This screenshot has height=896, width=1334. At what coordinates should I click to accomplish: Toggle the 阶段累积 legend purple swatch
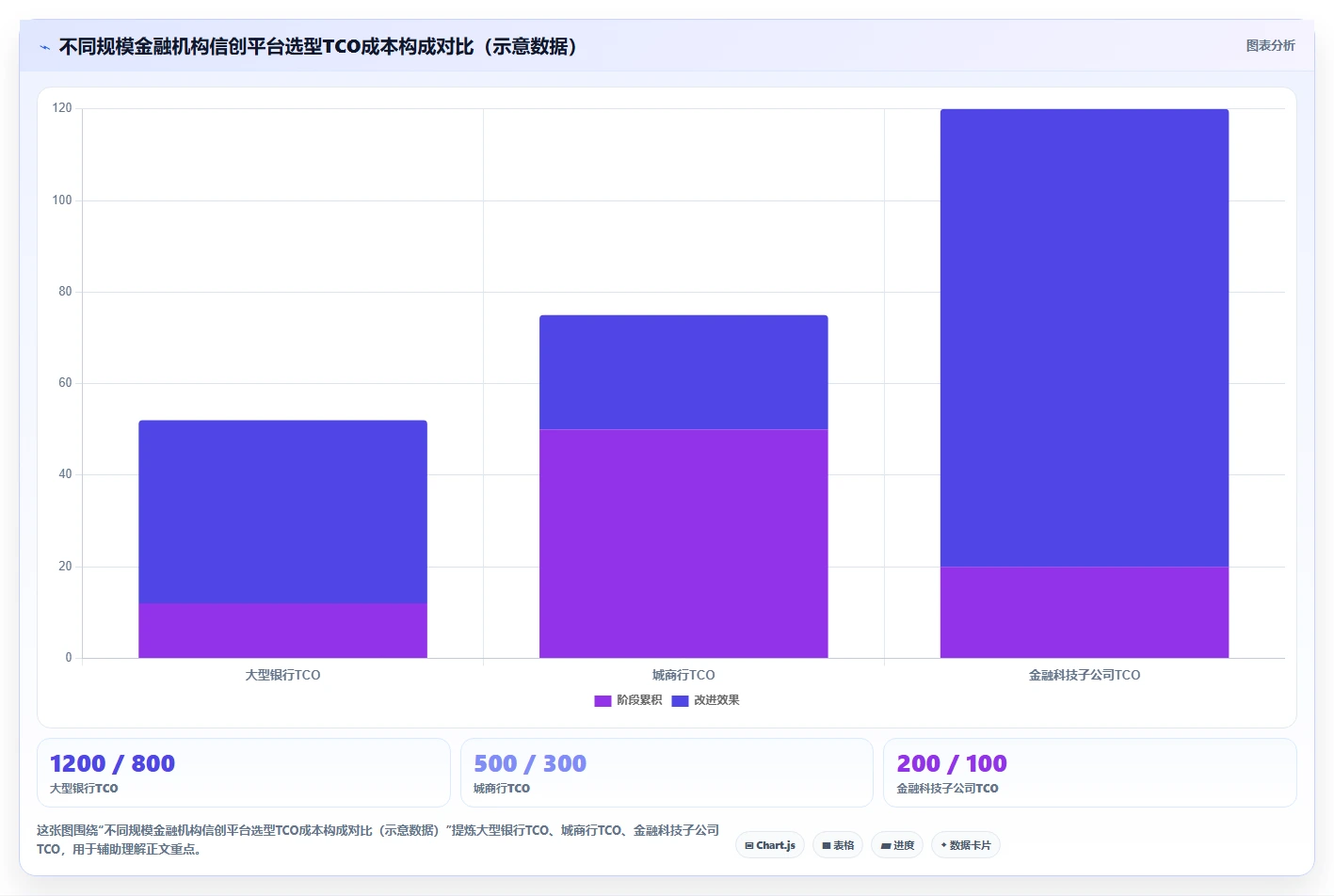pyautogui.click(x=603, y=701)
